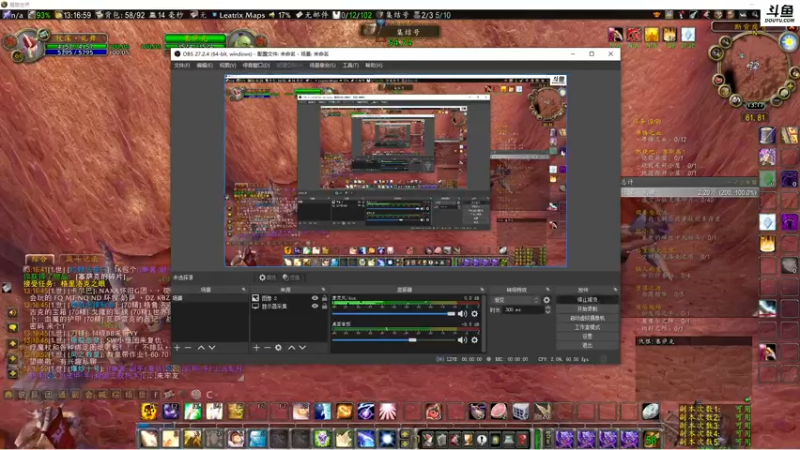Open 场景集合(S) menu in OBS
Viewport: 800px width, 450px height.
pos(322,65)
